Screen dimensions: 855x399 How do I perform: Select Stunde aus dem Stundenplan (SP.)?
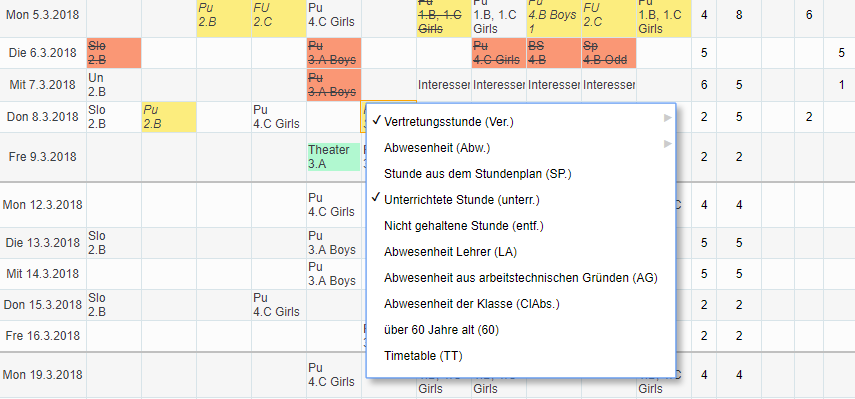521,174
